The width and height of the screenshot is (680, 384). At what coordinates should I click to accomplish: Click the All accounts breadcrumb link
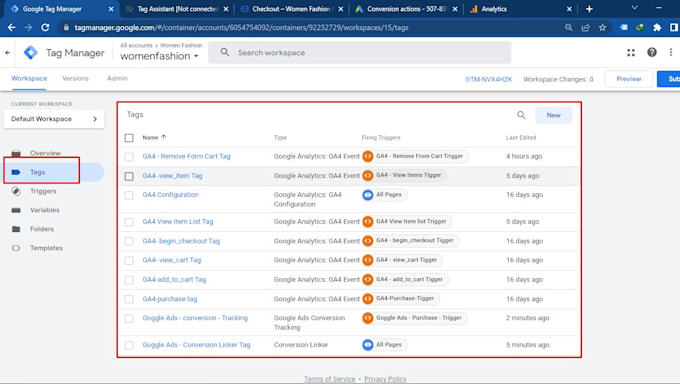(x=136, y=45)
